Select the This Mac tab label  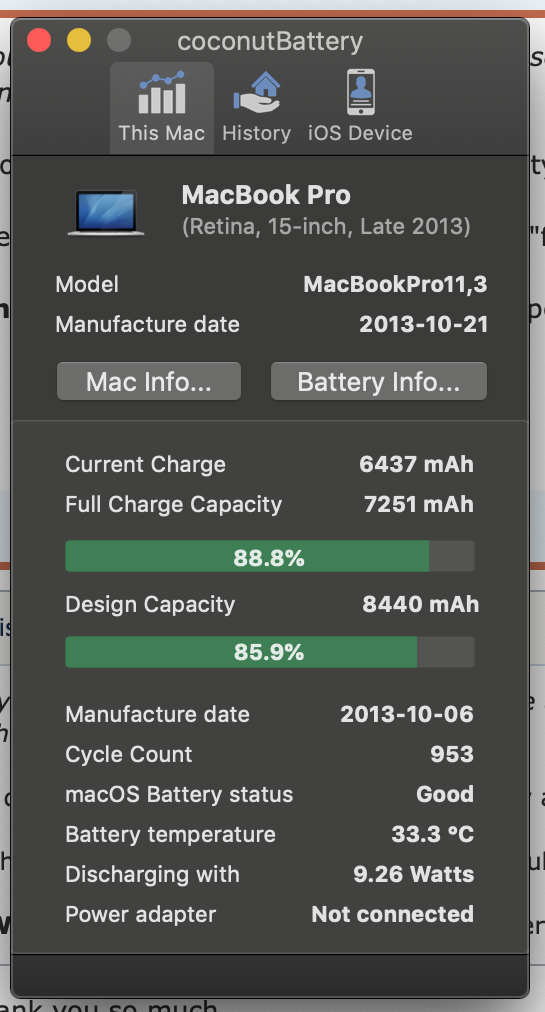point(161,133)
